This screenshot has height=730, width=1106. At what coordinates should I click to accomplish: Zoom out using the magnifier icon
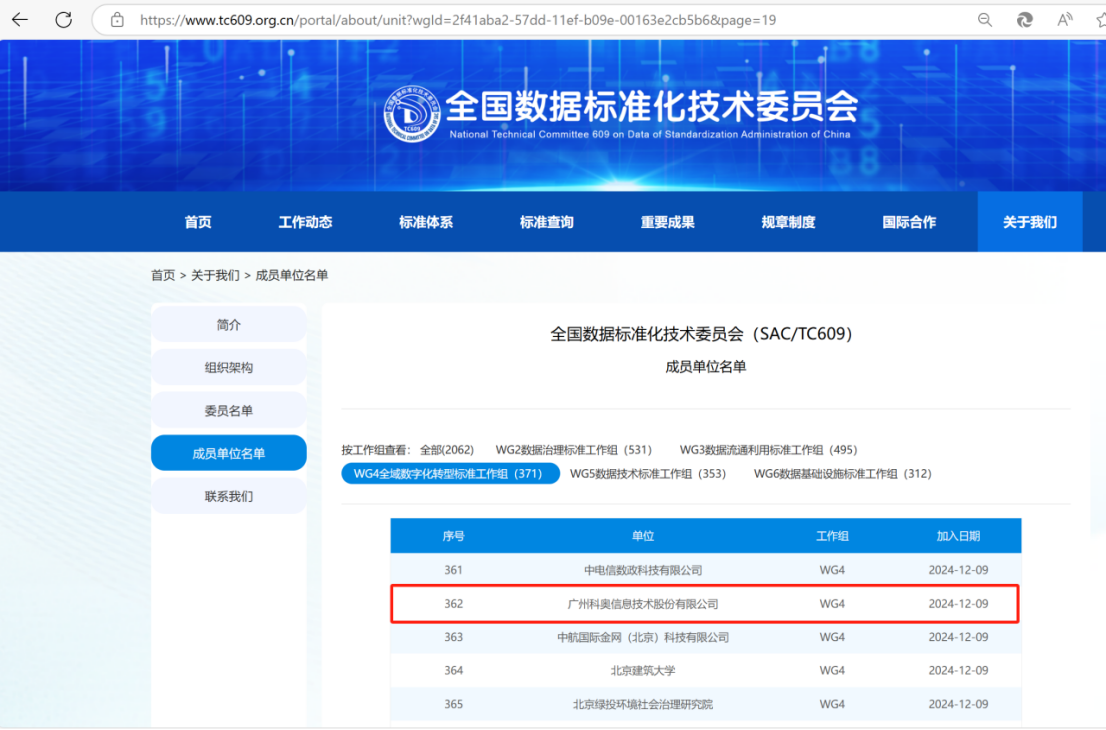(x=984, y=19)
